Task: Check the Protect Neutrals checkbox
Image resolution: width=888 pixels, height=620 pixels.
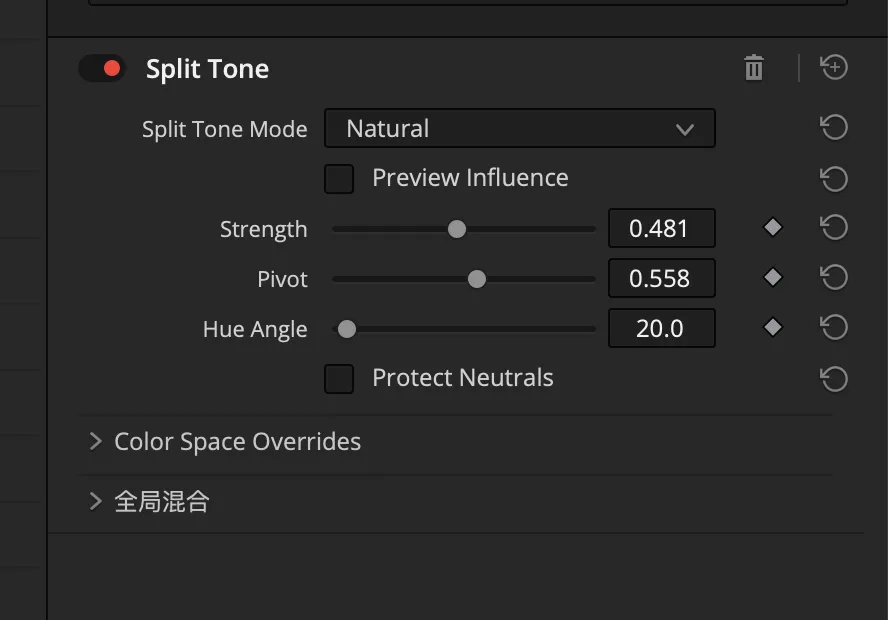Action: coord(339,379)
